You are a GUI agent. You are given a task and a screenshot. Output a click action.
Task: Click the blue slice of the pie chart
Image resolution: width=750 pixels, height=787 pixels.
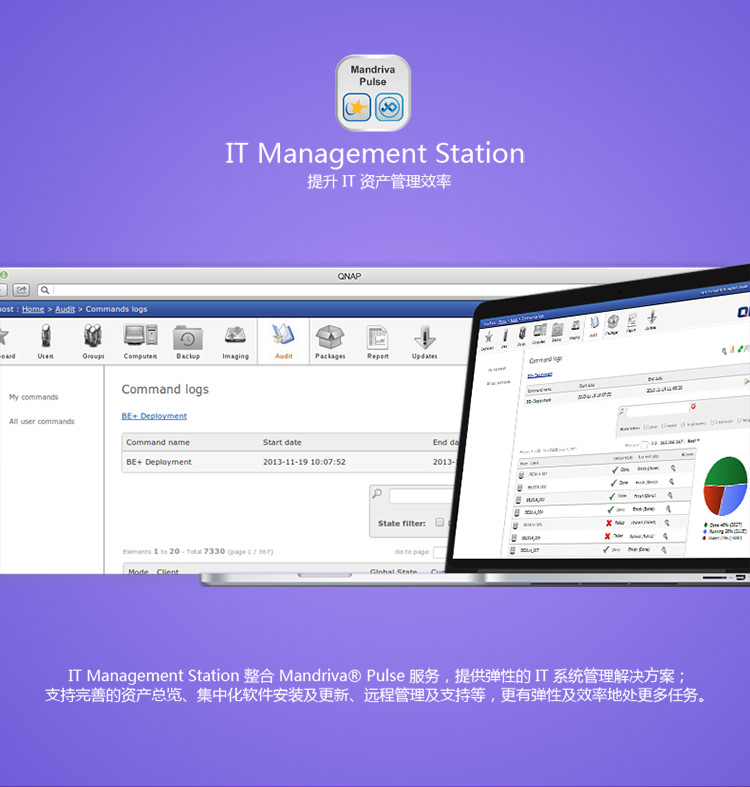pyautogui.click(x=735, y=498)
